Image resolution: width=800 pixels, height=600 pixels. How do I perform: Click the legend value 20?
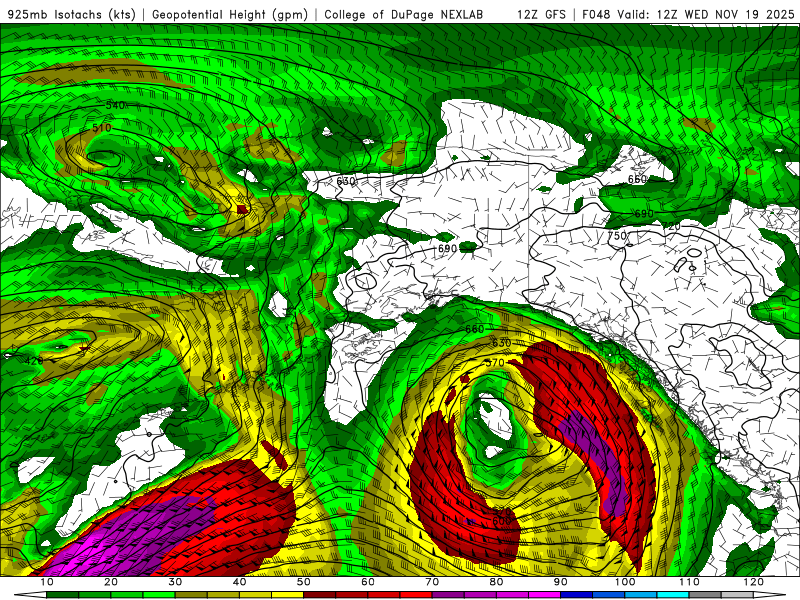coord(111,582)
